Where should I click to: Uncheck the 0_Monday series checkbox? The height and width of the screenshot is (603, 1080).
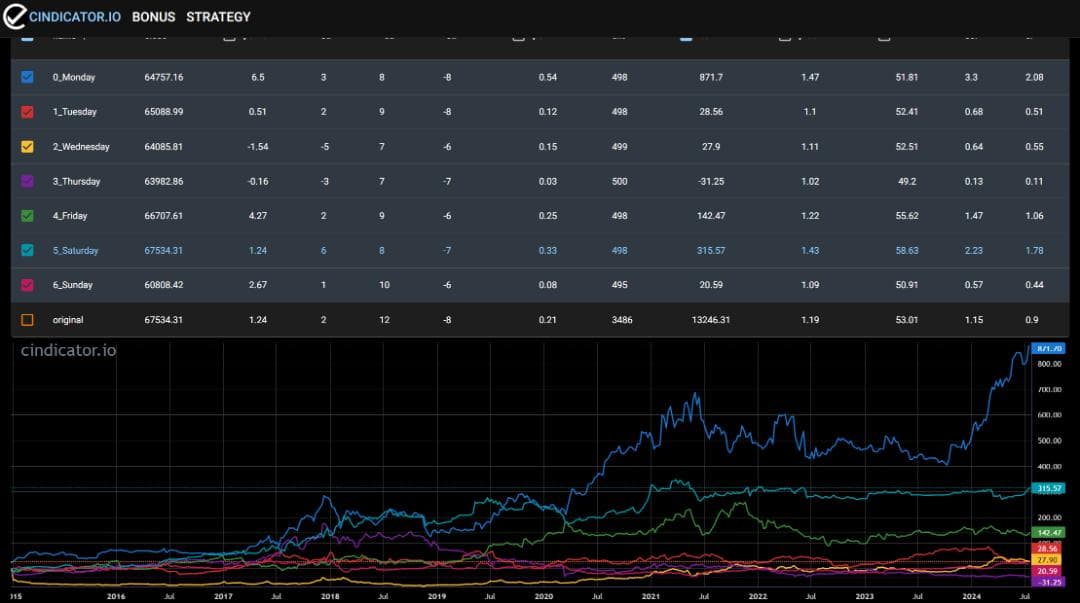point(27,76)
